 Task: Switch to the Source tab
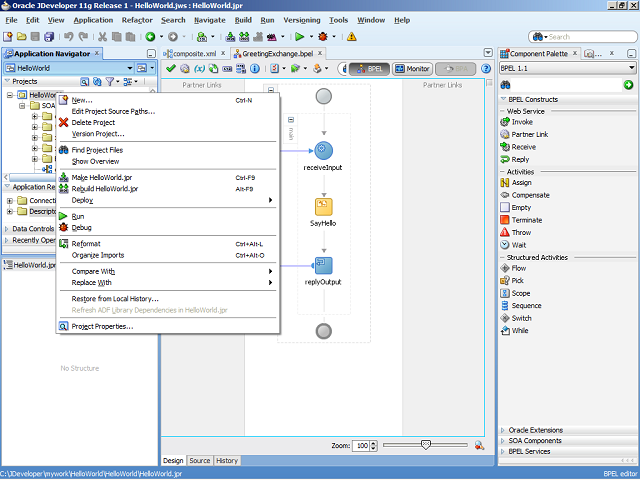(200, 460)
